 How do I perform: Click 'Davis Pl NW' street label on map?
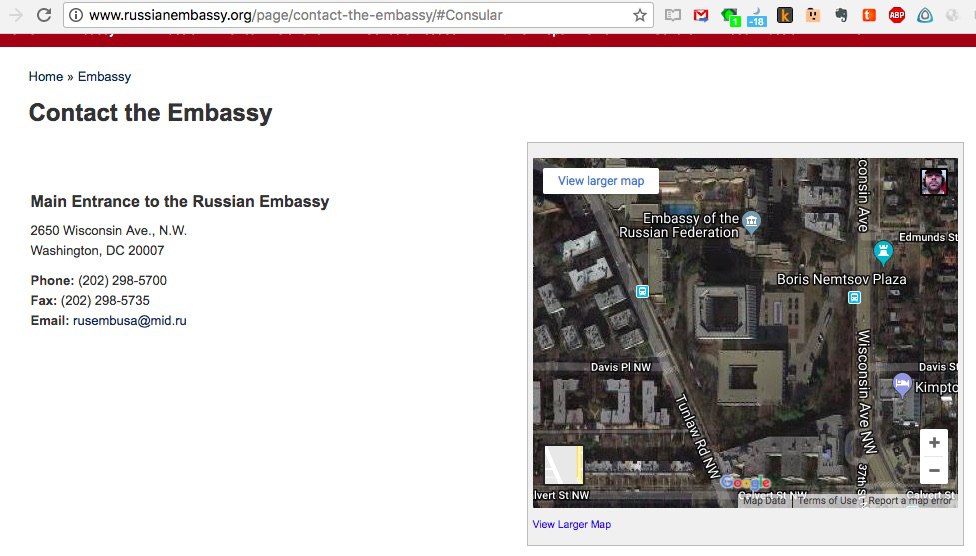coord(621,367)
